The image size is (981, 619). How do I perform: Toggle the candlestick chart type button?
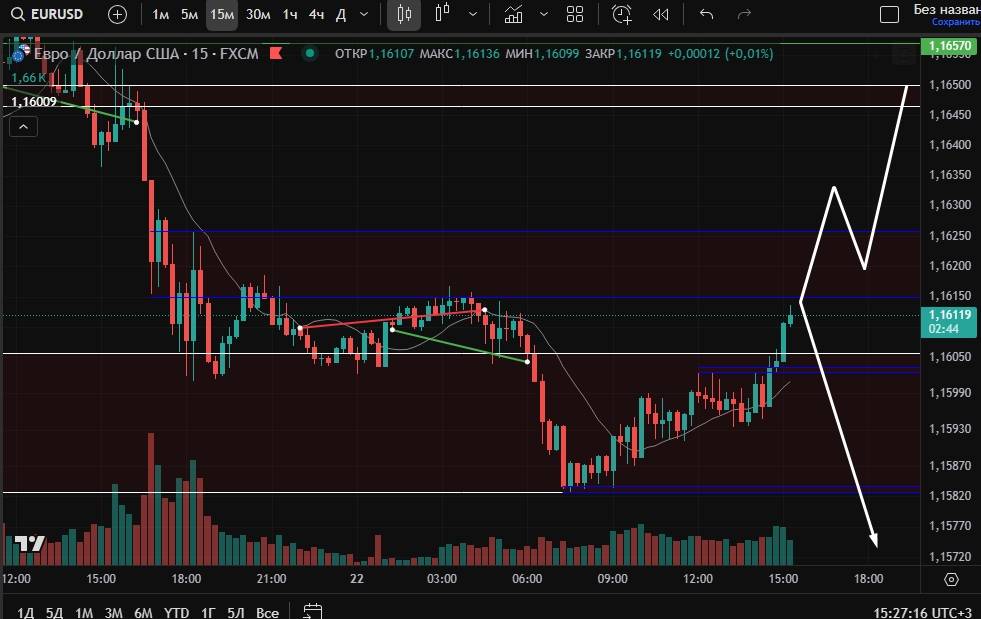[x=404, y=14]
